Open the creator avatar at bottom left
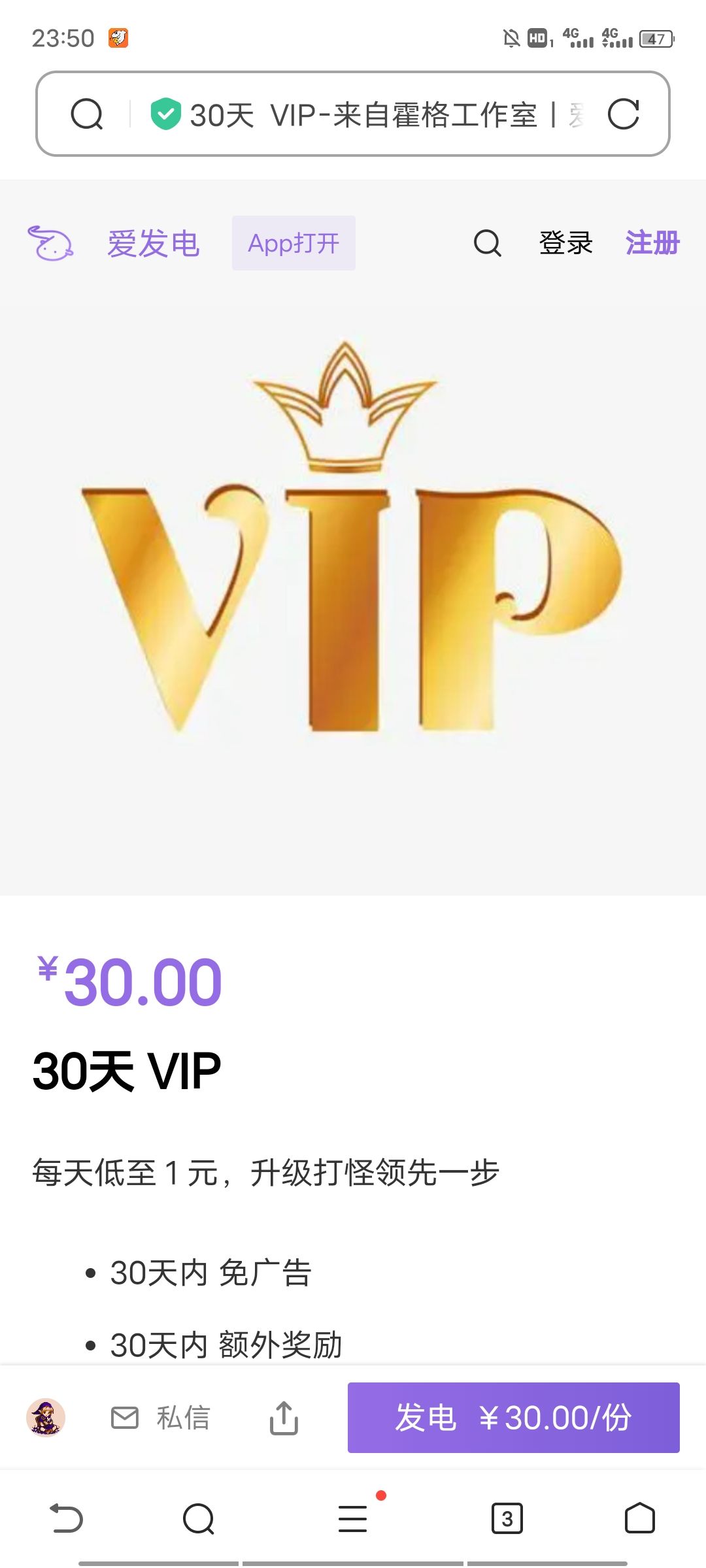This screenshot has height=1568, width=706. (x=46, y=1418)
